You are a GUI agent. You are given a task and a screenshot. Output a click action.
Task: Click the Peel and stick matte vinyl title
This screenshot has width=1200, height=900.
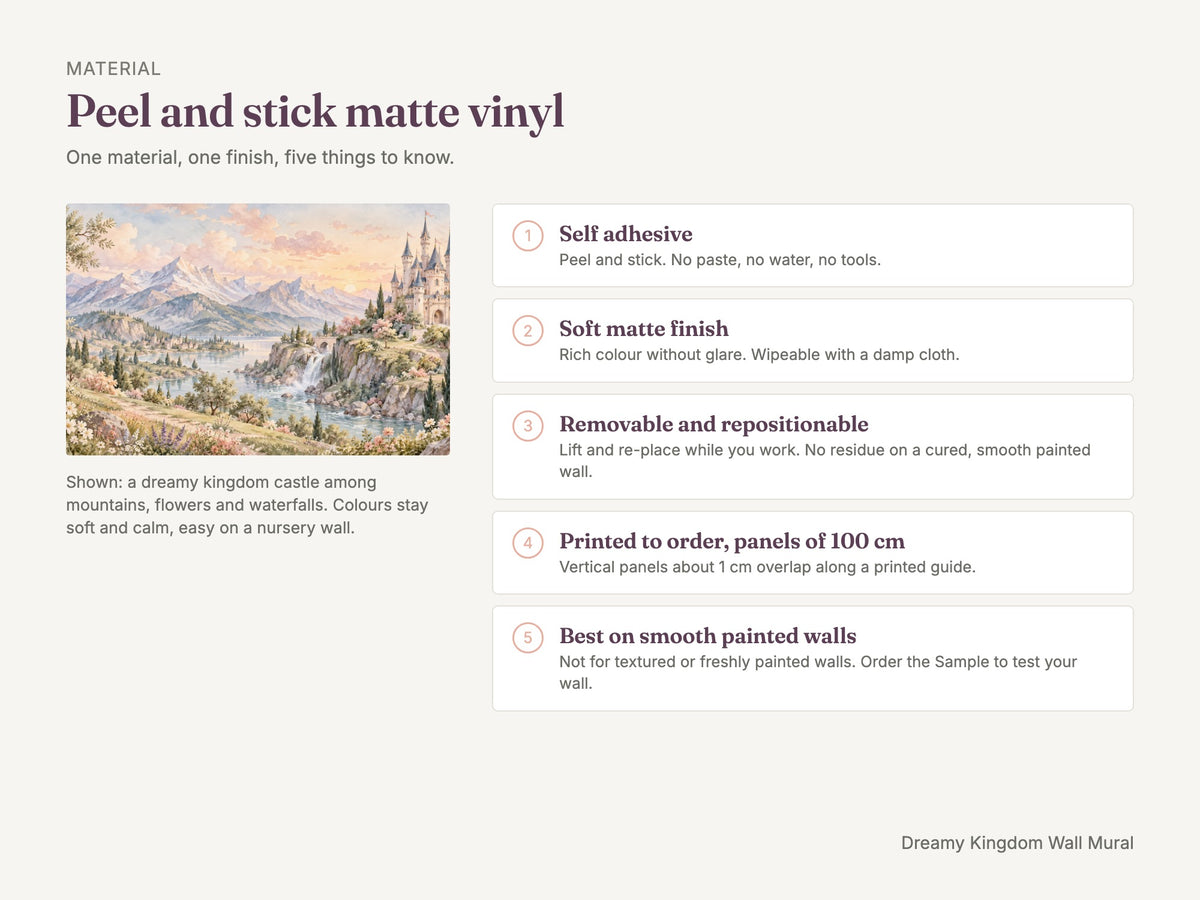point(315,112)
